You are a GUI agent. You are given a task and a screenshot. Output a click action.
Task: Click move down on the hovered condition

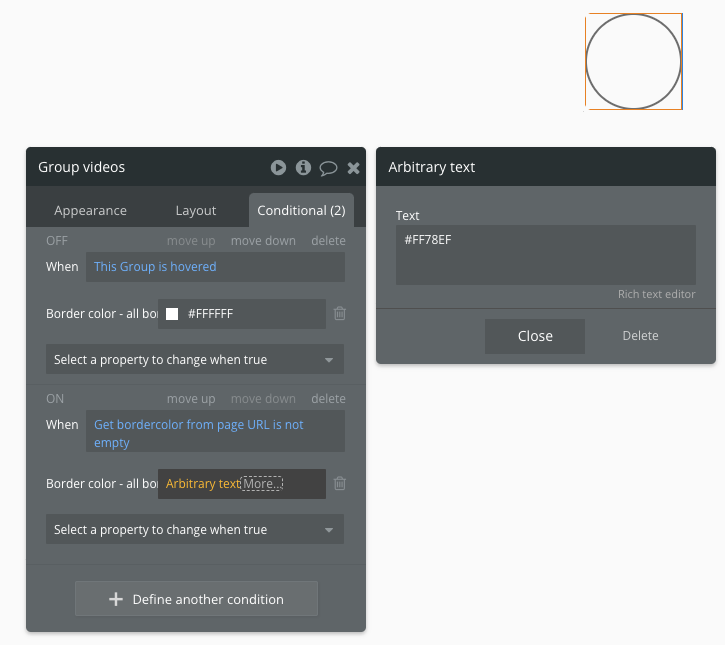pyautogui.click(x=263, y=241)
